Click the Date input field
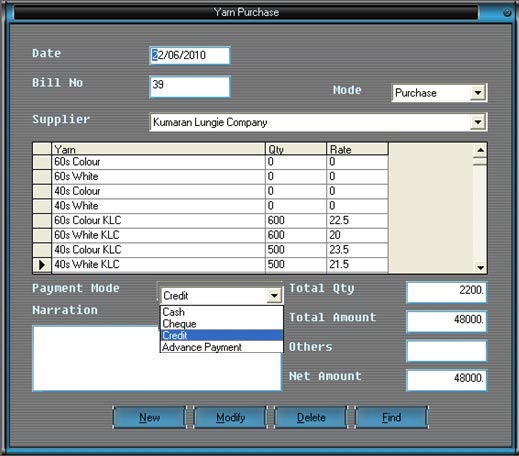 (190, 55)
